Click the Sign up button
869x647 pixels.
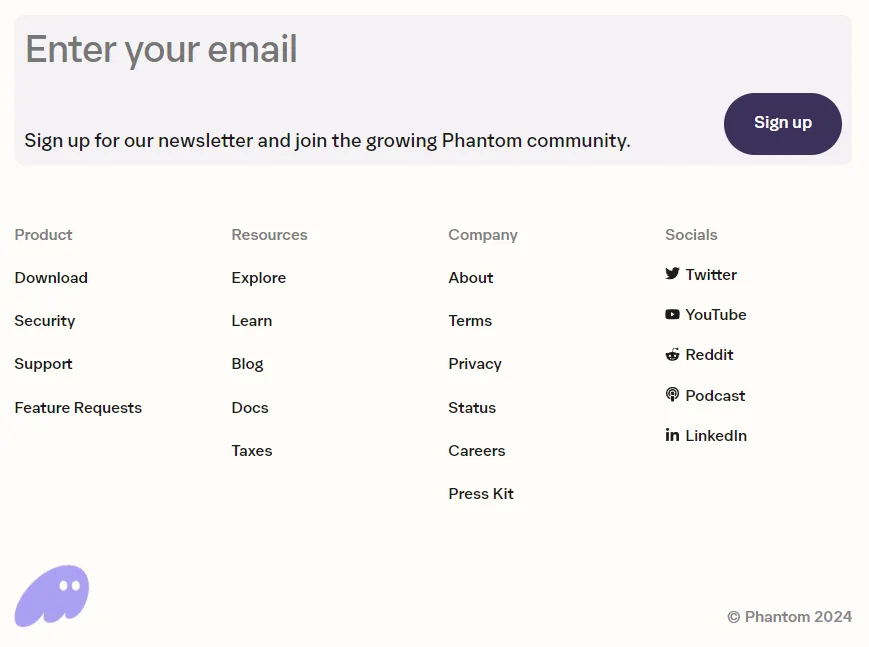[x=783, y=124]
